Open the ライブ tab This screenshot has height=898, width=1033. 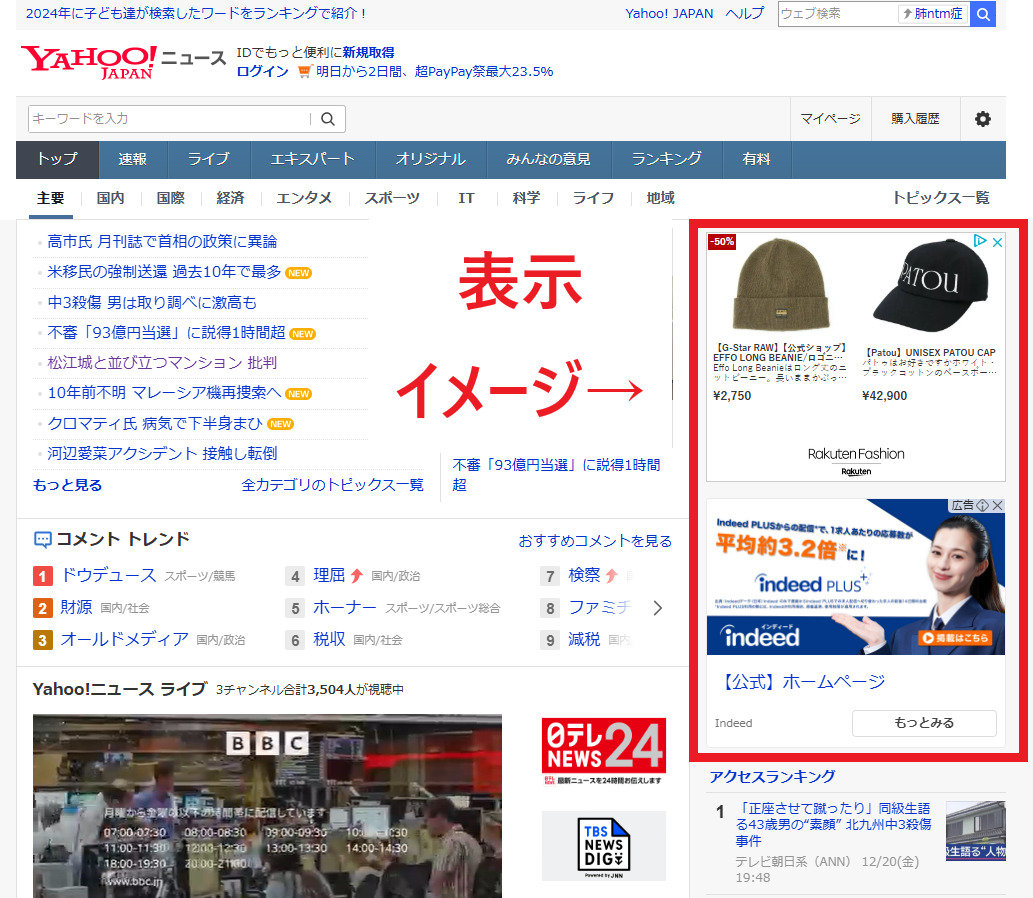click(208, 159)
